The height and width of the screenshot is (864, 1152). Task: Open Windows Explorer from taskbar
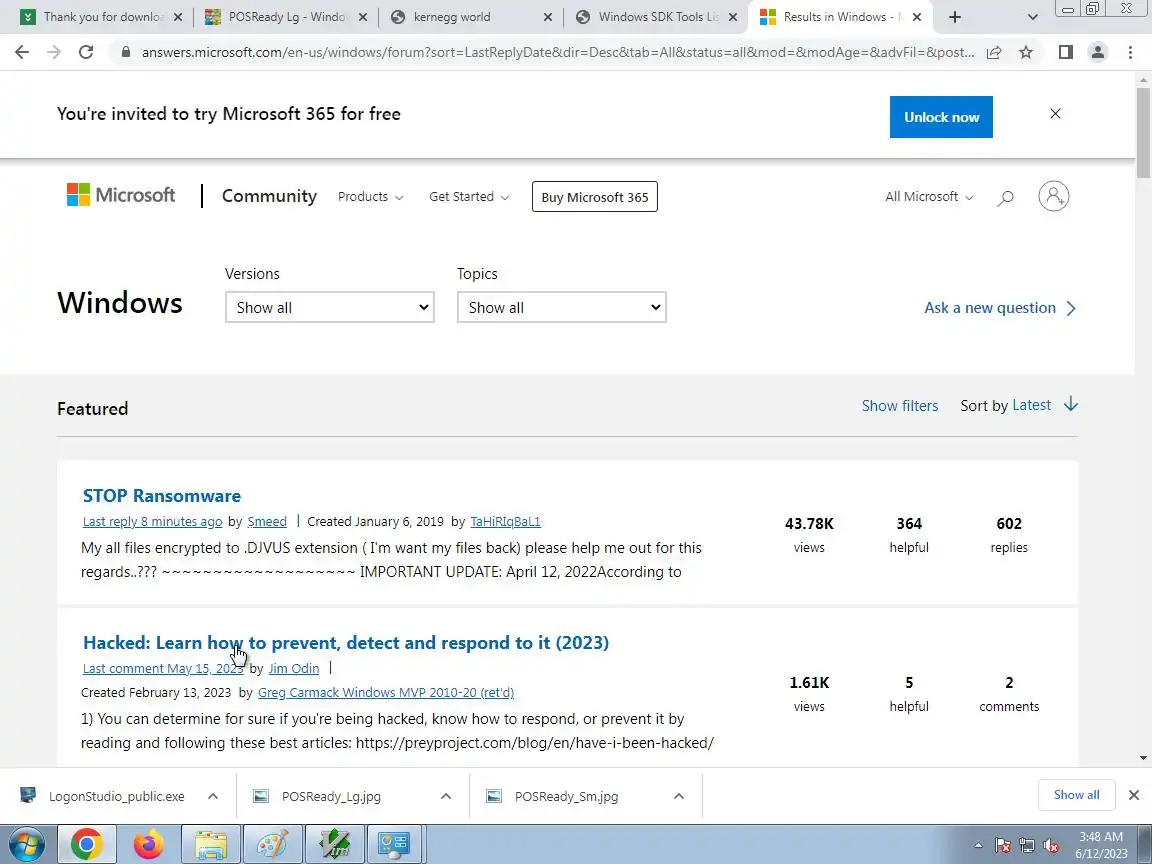click(210, 845)
